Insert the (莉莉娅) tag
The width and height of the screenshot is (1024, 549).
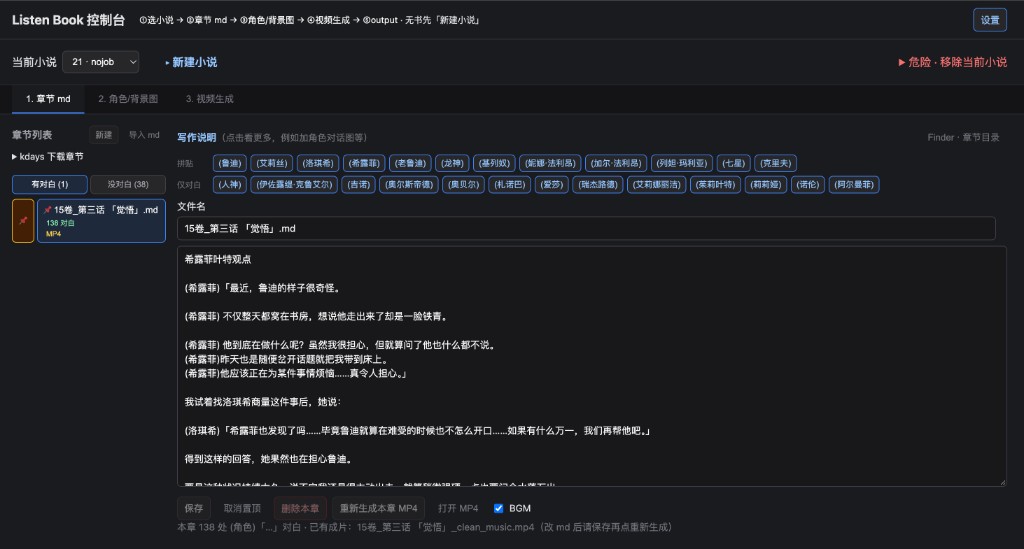pyautogui.click(x=765, y=185)
